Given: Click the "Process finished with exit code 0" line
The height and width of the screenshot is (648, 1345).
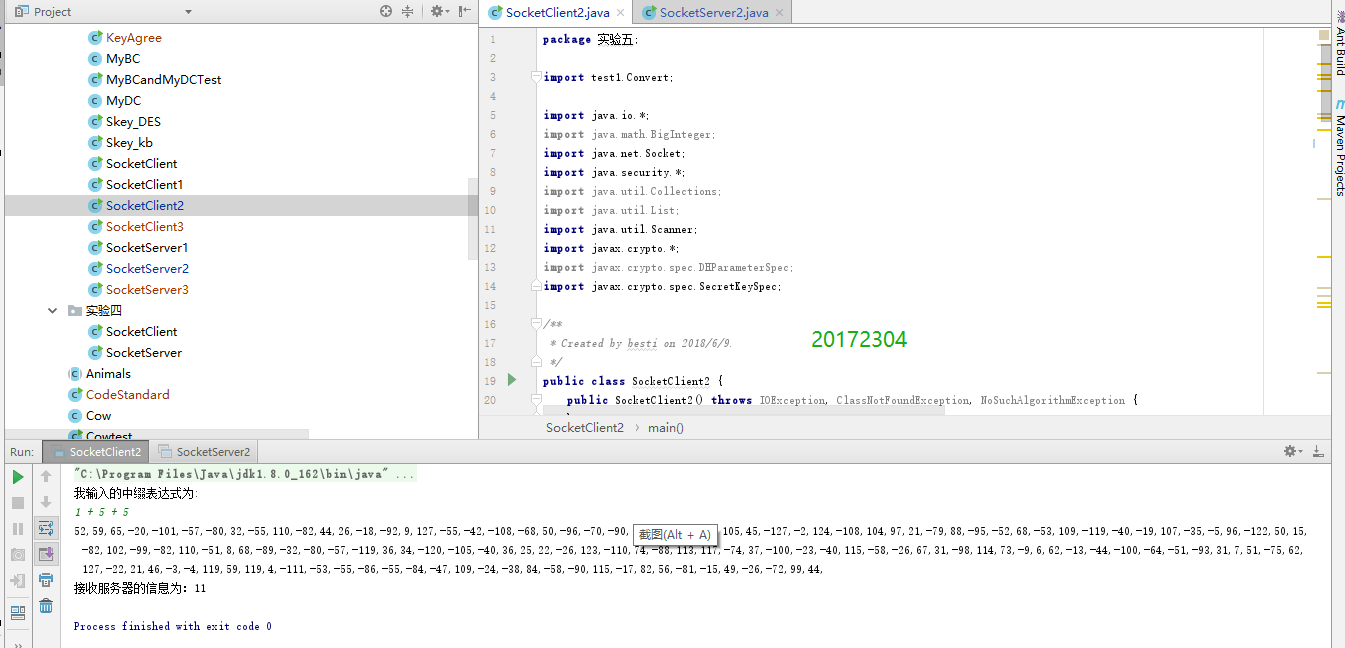Looking at the screenshot, I should [173, 626].
